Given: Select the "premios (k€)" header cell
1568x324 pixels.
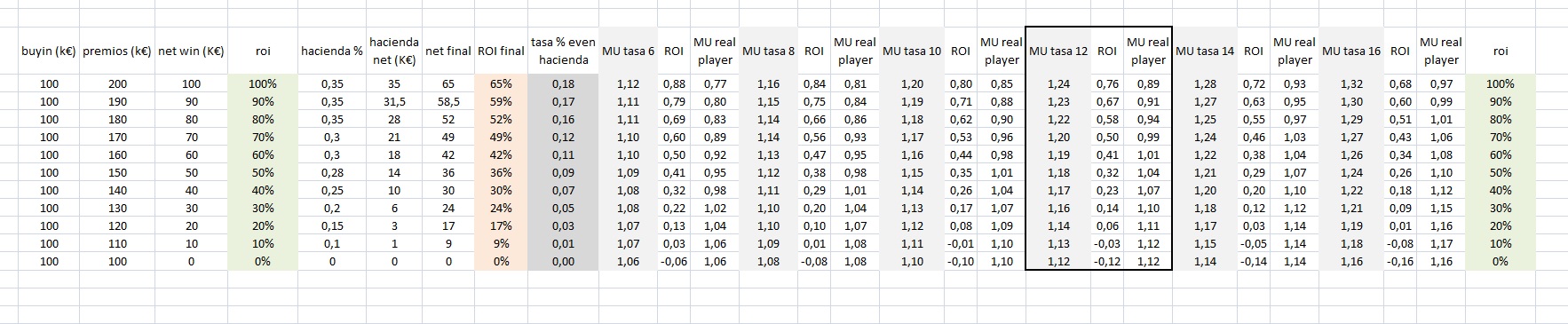Looking at the screenshot, I should click(x=117, y=51).
